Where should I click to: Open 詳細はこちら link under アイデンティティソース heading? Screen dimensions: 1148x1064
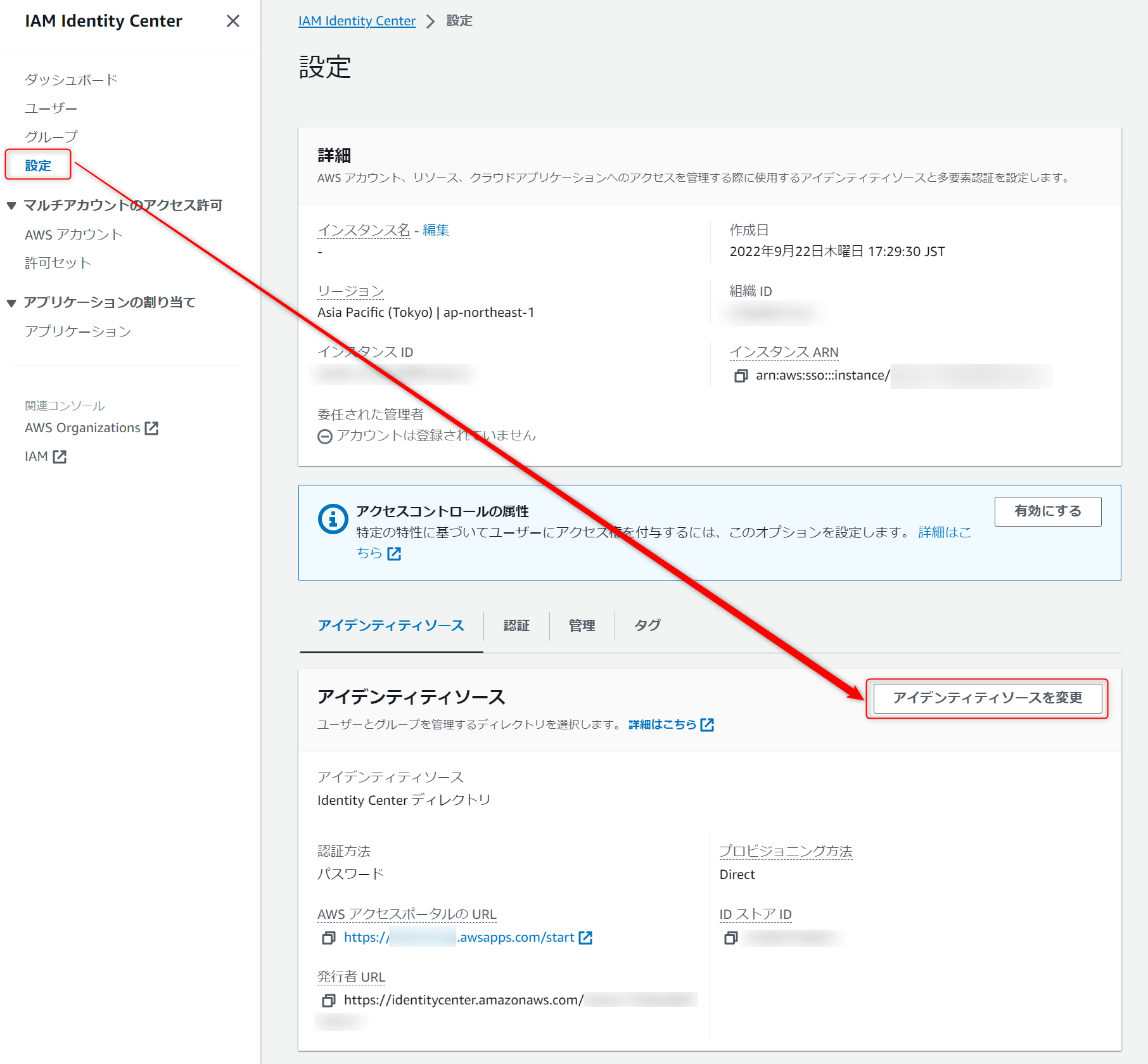click(x=671, y=725)
